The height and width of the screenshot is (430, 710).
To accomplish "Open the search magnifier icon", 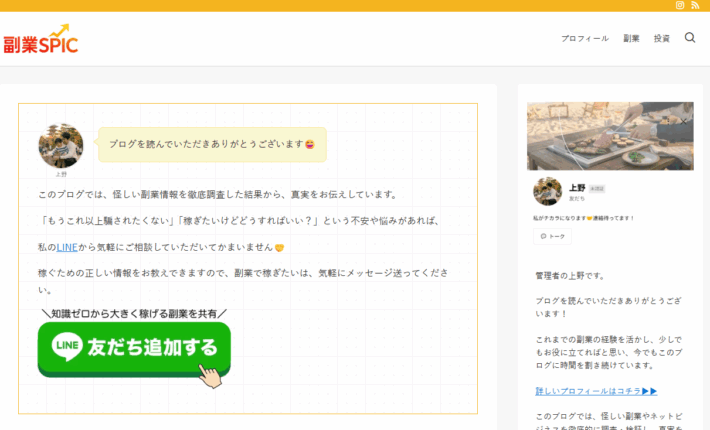I will click(x=690, y=38).
